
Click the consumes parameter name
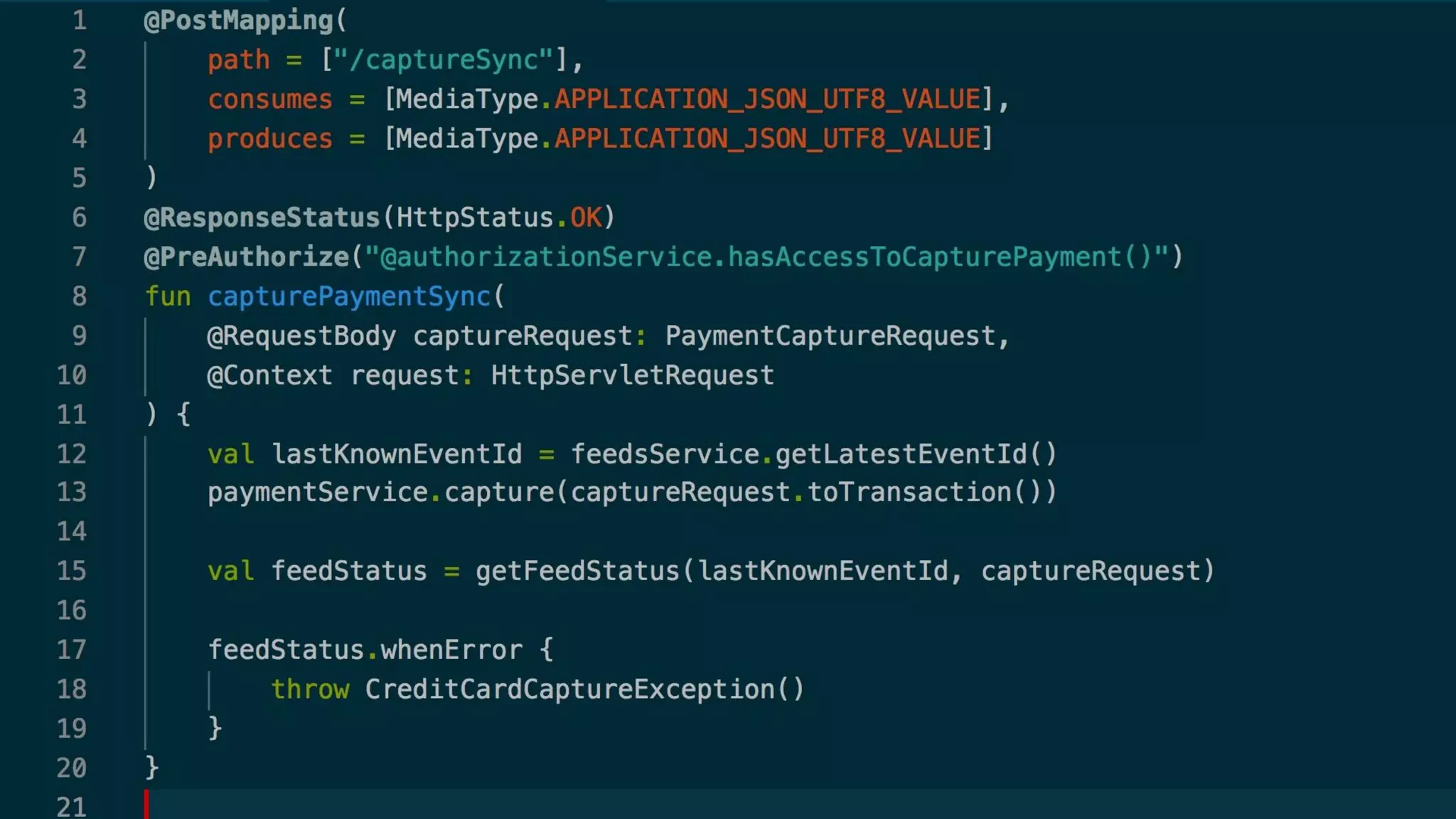(270, 100)
